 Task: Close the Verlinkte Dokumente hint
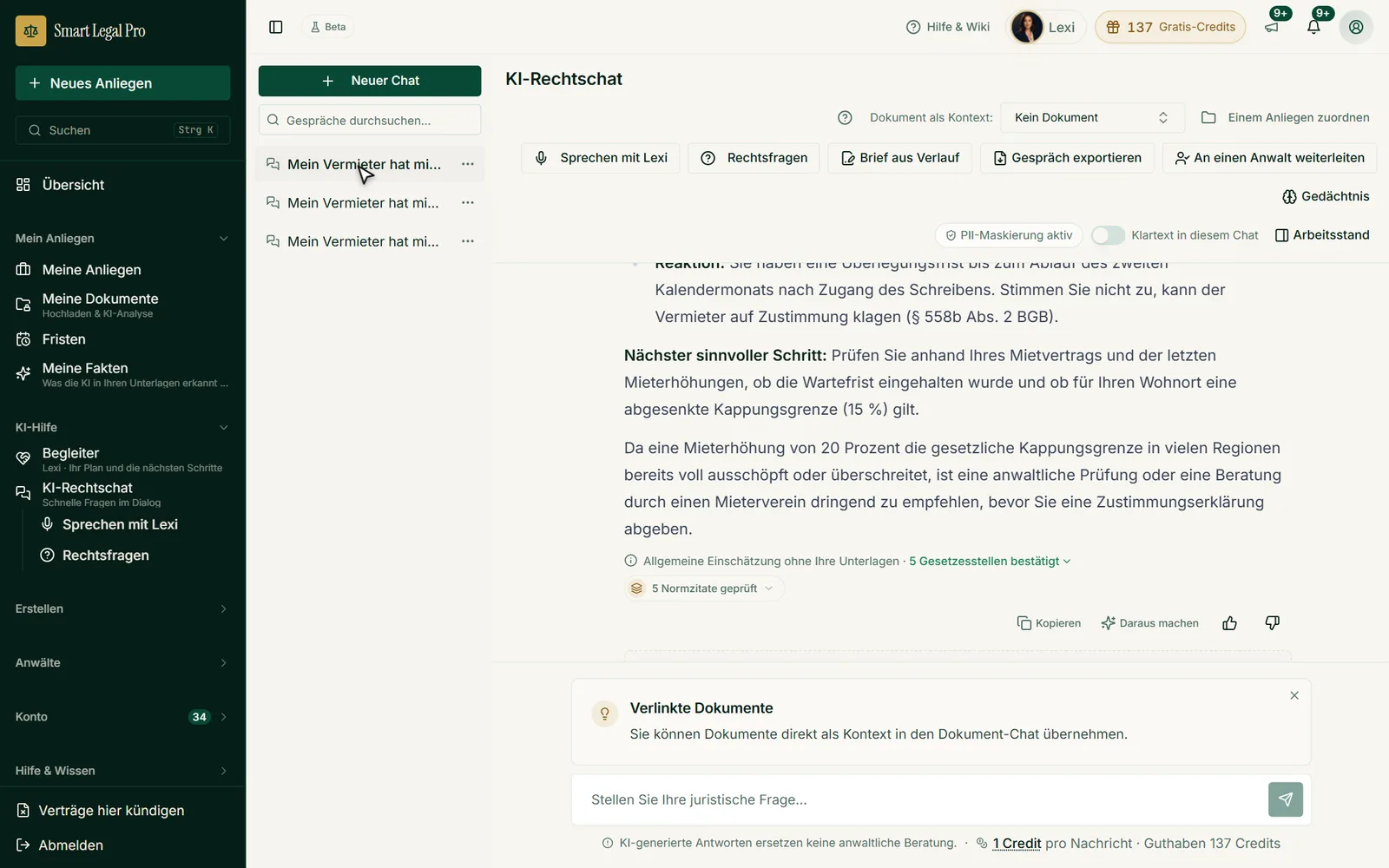[x=1294, y=695]
